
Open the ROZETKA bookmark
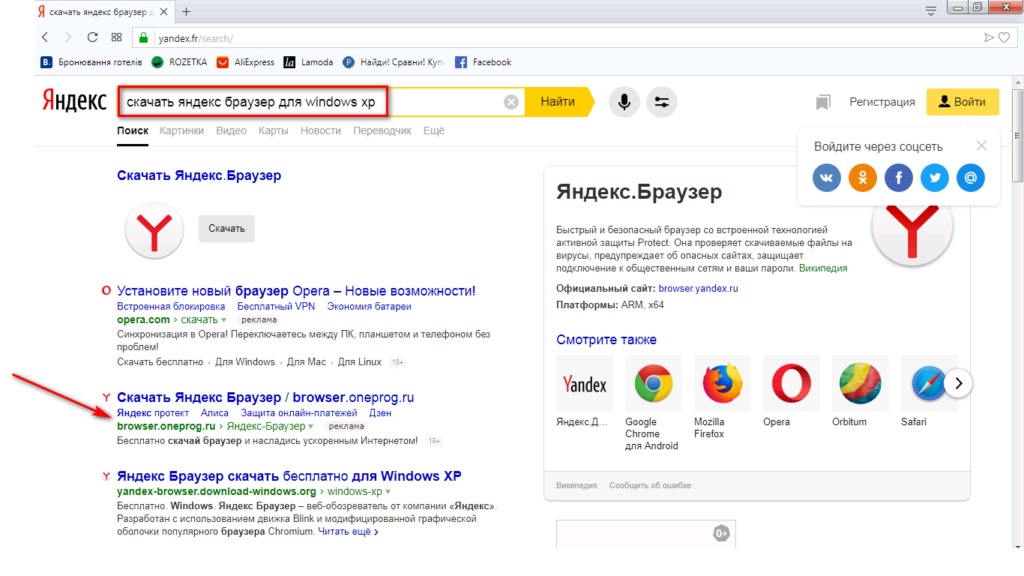tap(180, 62)
